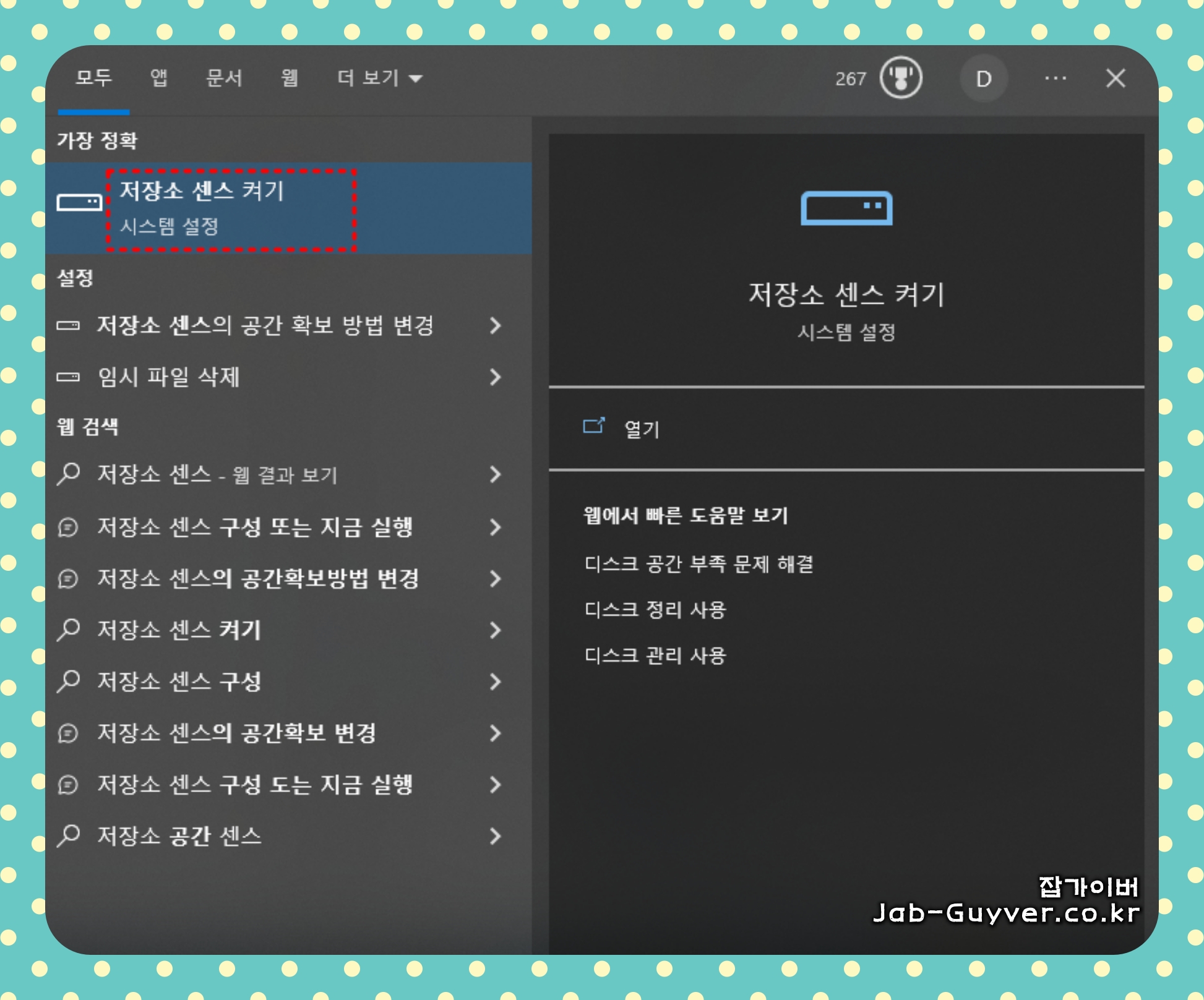The height and width of the screenshot is (1000, 1204).
Task: Click the 열기 open icon
Action: click(593, 426)
